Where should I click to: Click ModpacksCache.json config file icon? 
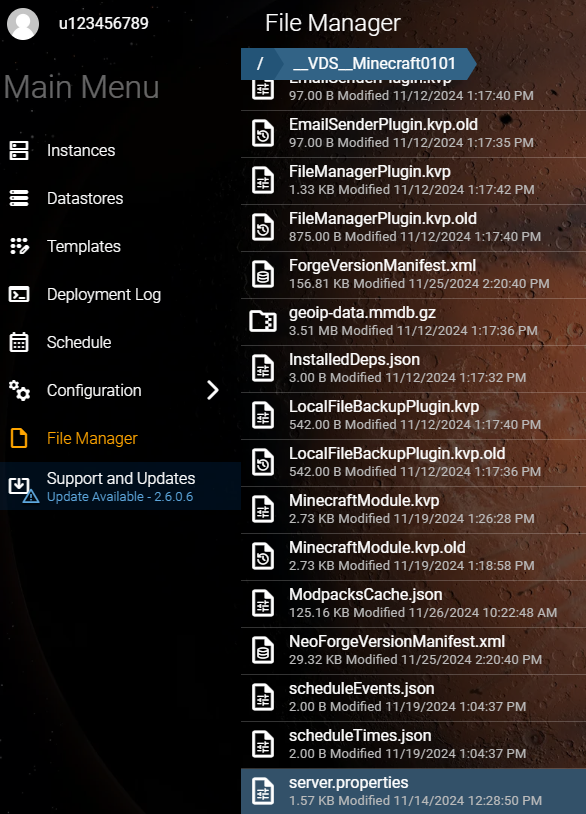pyautogui.click(x=263, y=603)
